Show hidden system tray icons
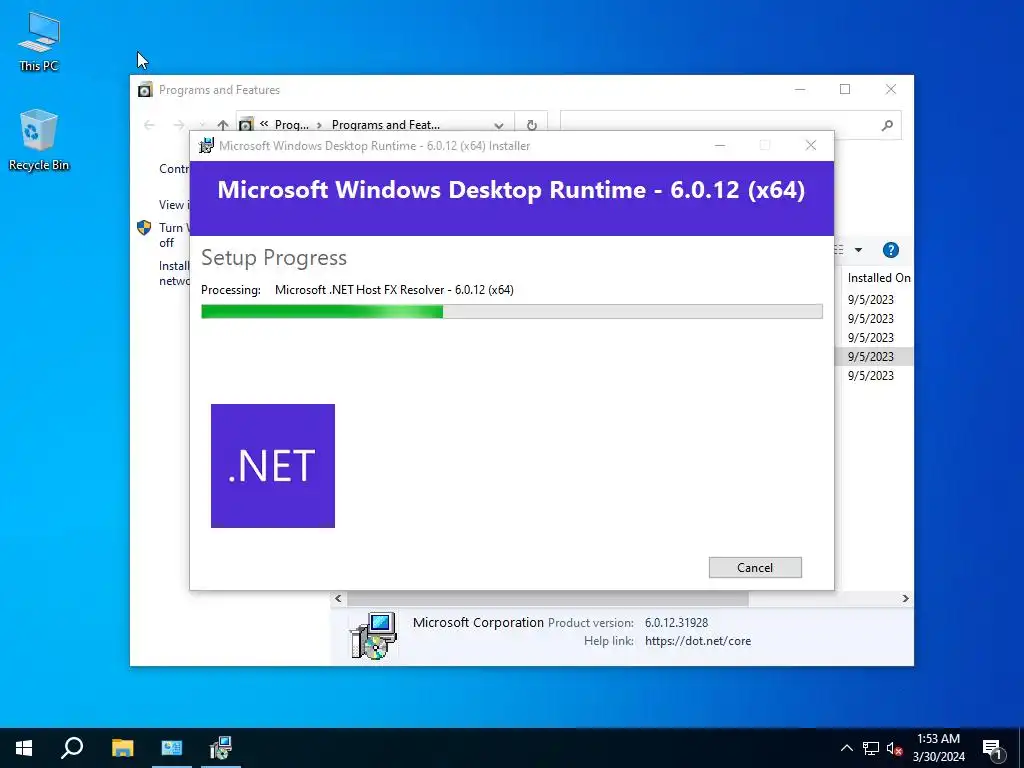This screenshot has width=1024, height=768. coord(846,748)
